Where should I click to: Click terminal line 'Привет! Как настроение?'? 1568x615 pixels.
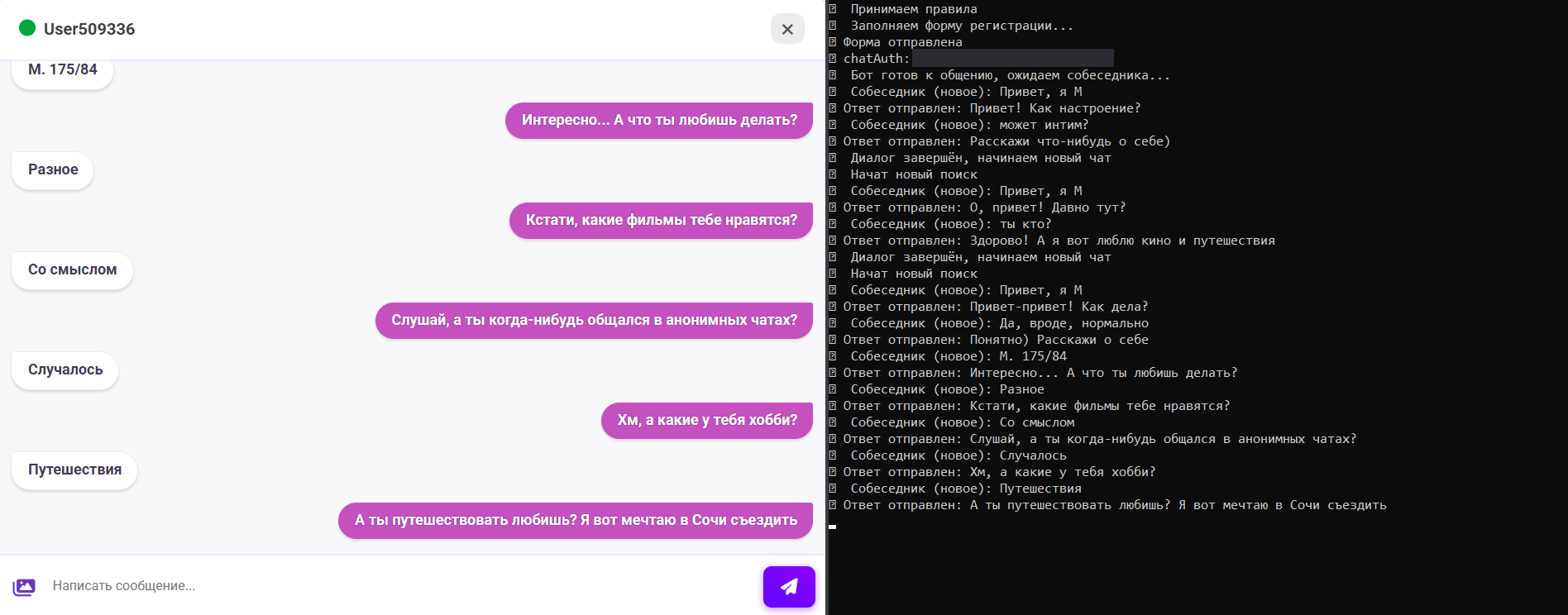[985, 108]
